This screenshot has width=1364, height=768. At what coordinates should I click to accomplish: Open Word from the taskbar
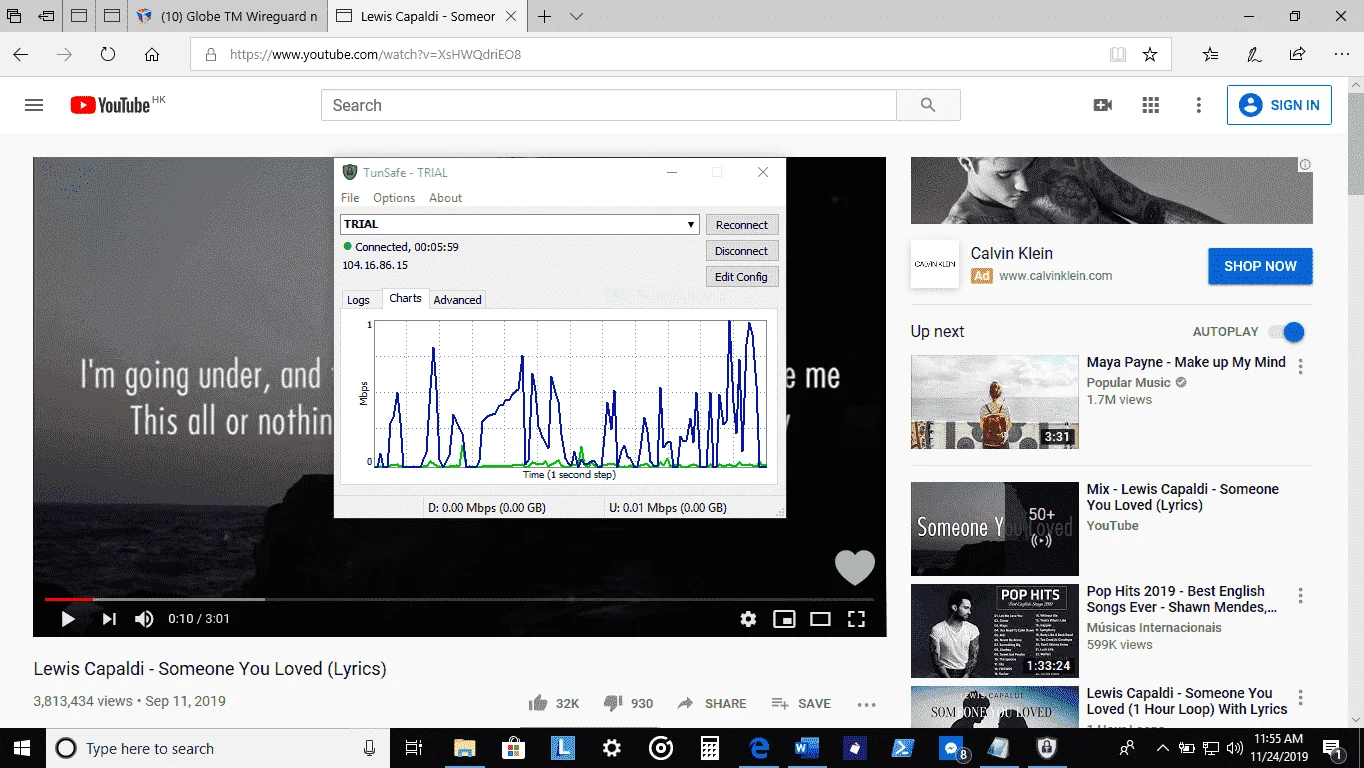[806, 748]
